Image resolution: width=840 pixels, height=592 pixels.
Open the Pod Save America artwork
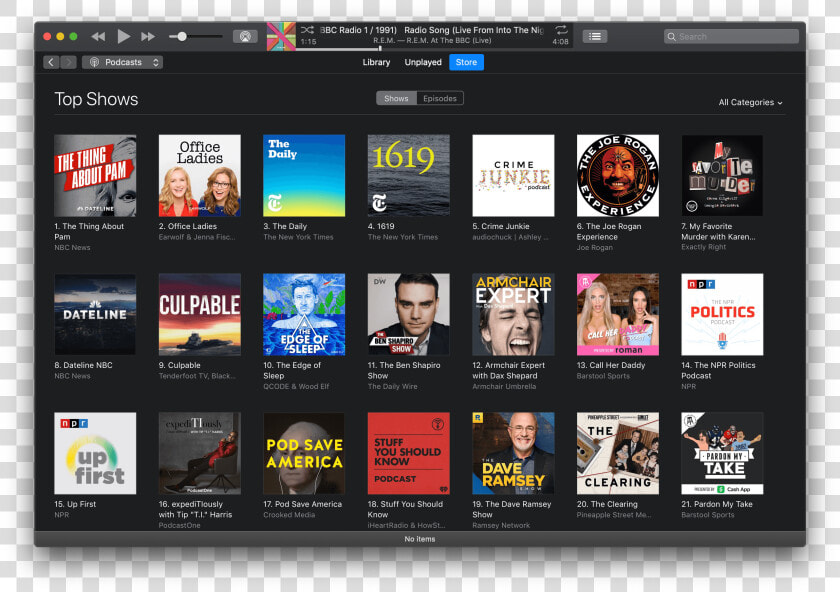point(304,453)
